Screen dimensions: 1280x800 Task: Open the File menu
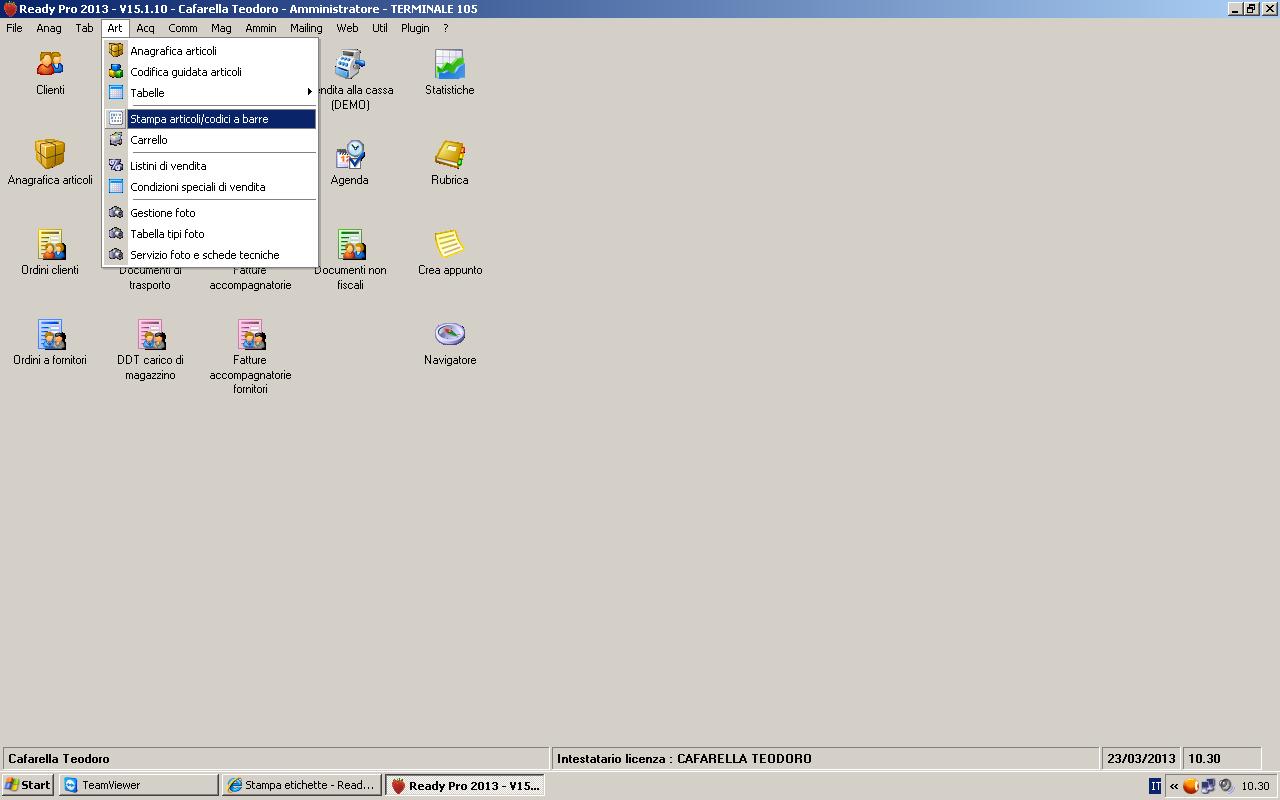click(14, 28)
